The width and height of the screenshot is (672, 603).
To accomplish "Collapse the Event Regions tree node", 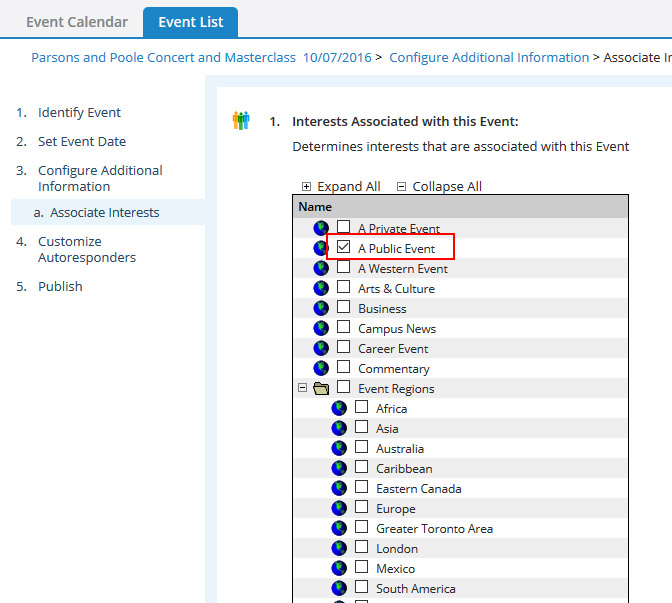I will coord(303,388).
